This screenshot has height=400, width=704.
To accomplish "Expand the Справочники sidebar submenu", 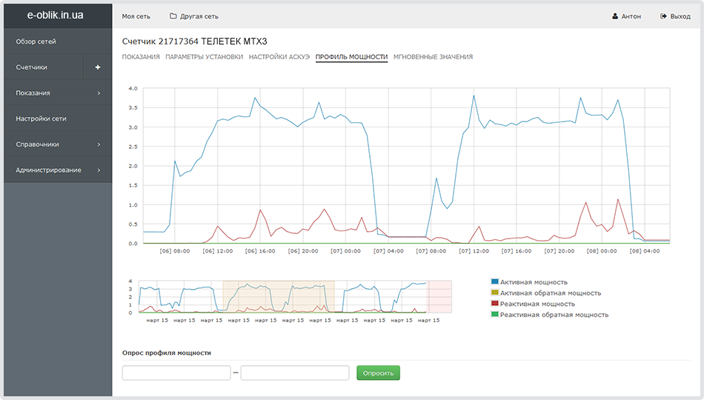I will click(98, 144).
